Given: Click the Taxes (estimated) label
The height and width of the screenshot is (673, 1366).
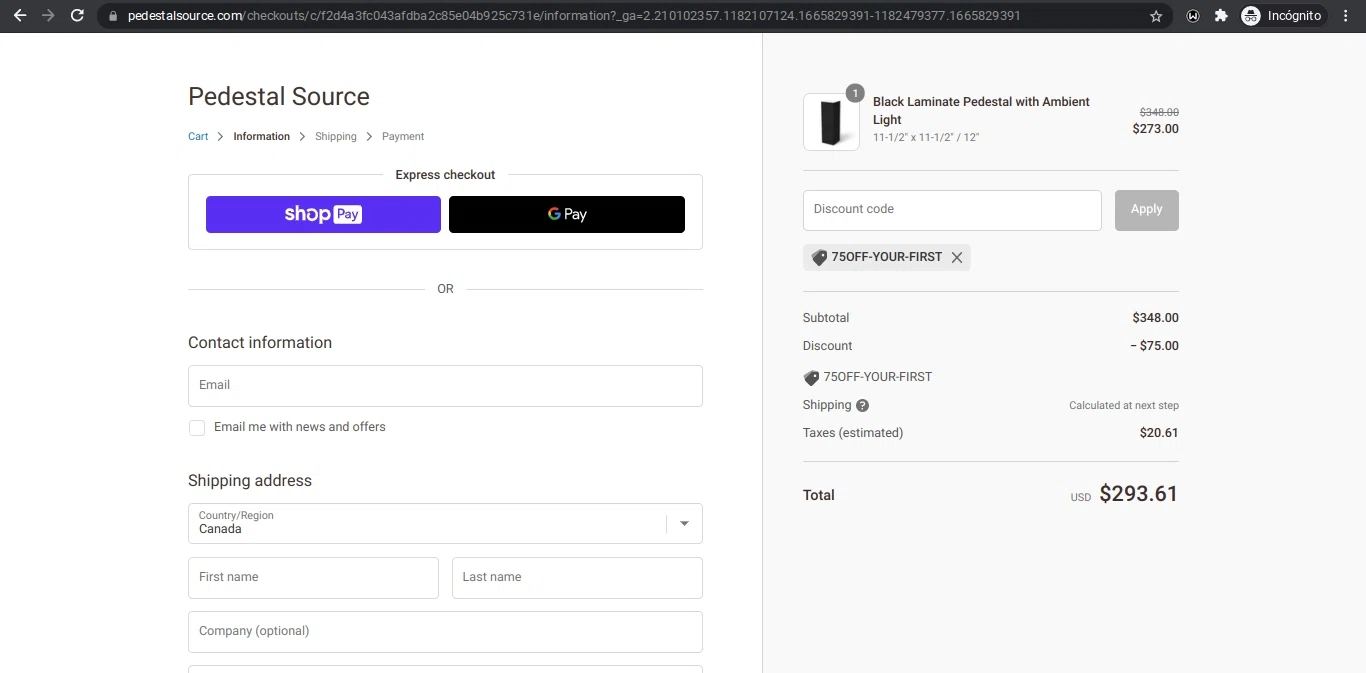Looking at the screenshot, I should tap(853, 433).
